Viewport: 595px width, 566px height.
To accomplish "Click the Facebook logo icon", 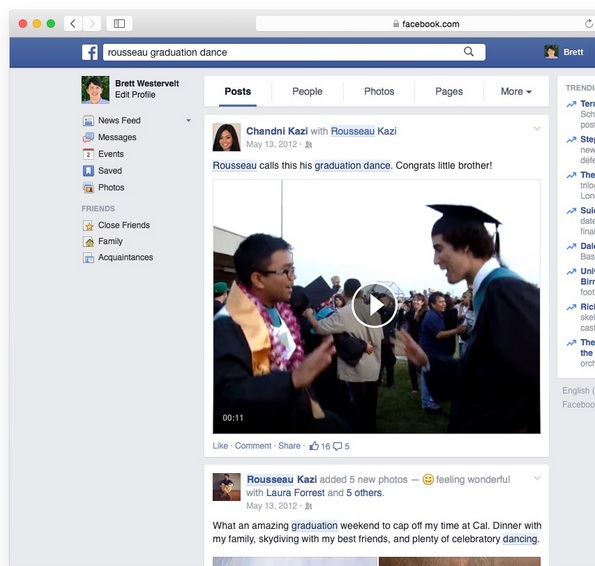I will [90, 52].
